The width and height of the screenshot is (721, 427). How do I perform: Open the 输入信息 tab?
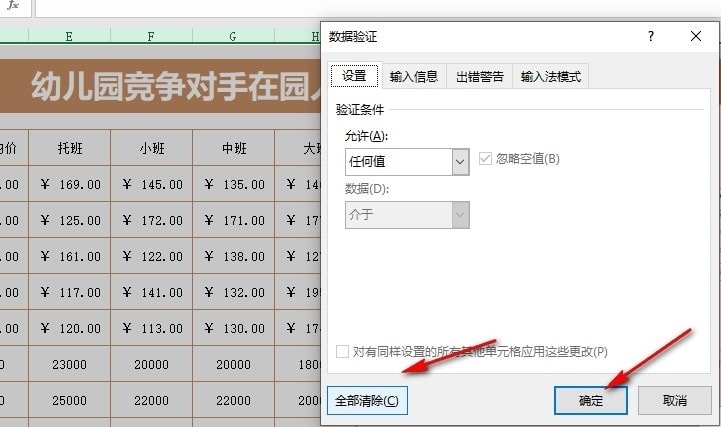[x=414, y=76]
